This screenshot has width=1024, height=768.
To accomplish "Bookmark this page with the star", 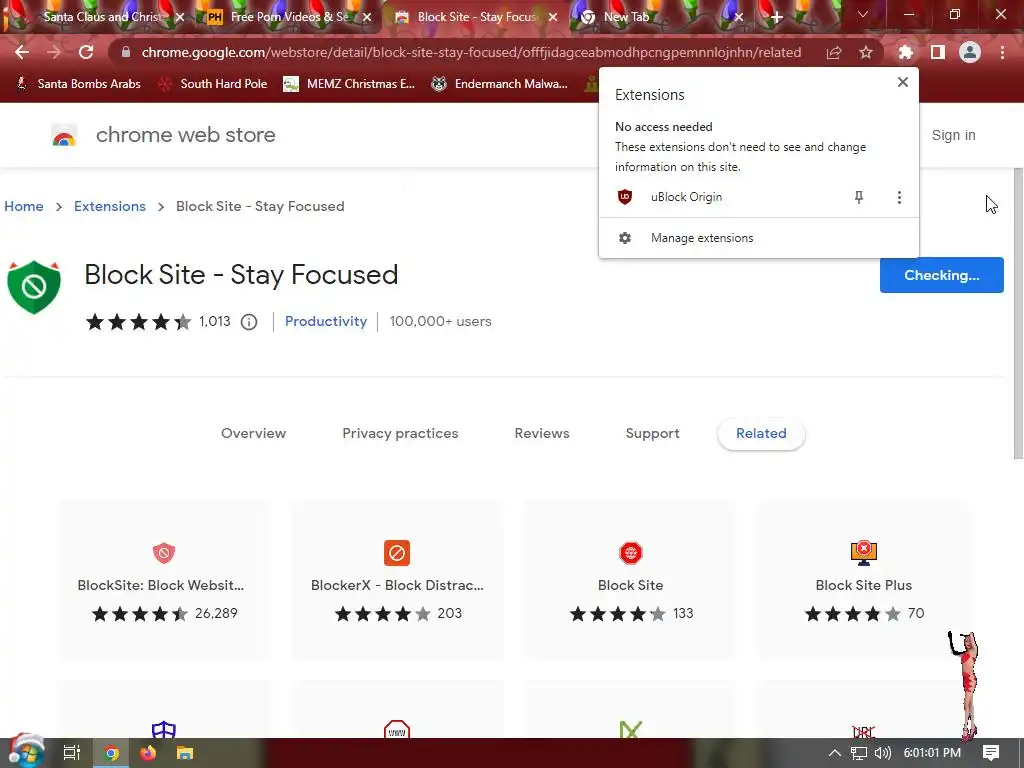I will point(866,52).
